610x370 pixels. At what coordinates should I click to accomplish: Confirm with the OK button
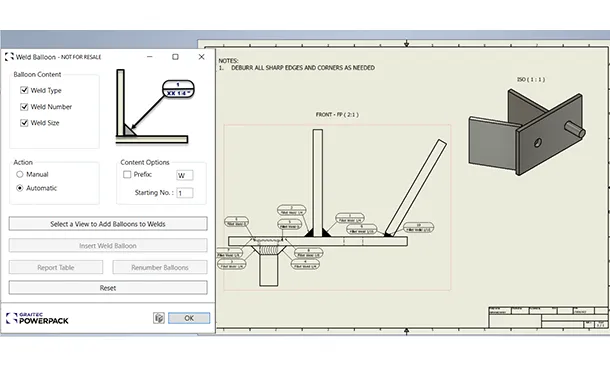189,318
